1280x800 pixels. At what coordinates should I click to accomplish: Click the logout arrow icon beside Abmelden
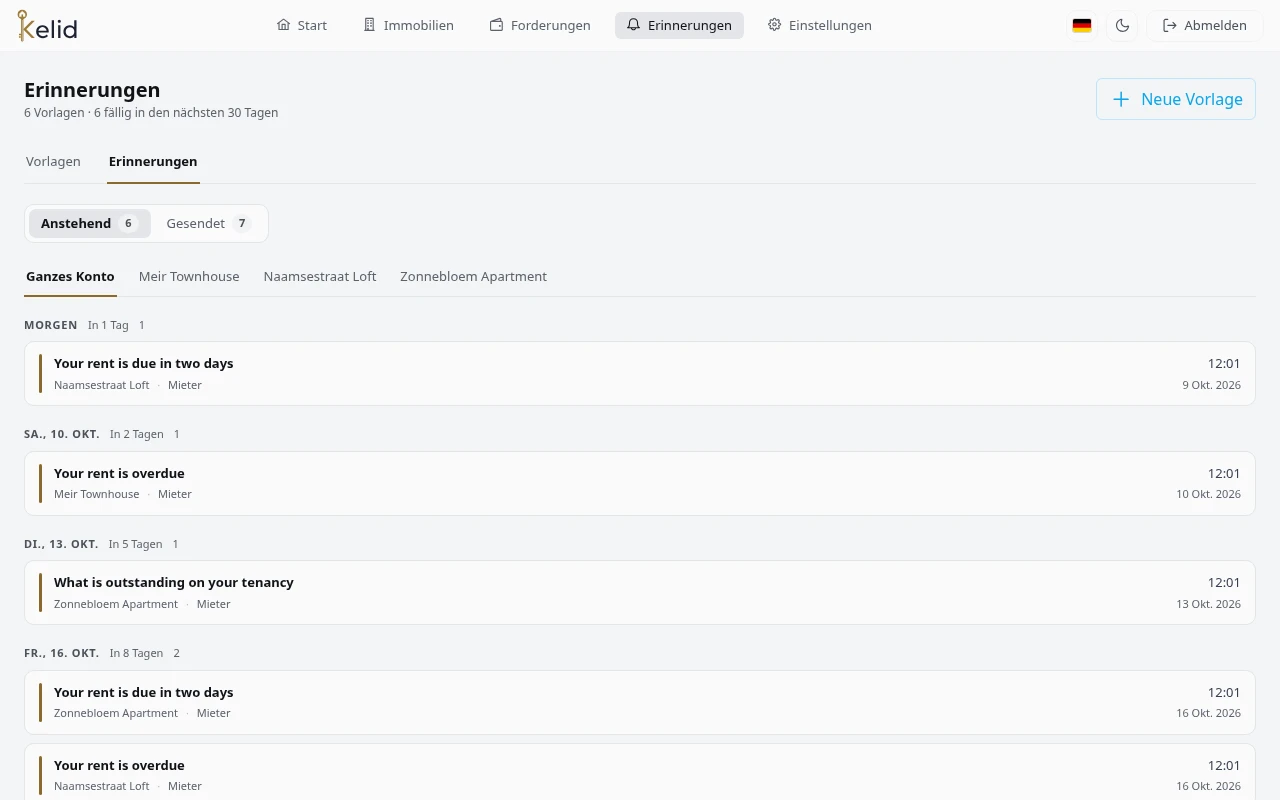point(1170,26)
